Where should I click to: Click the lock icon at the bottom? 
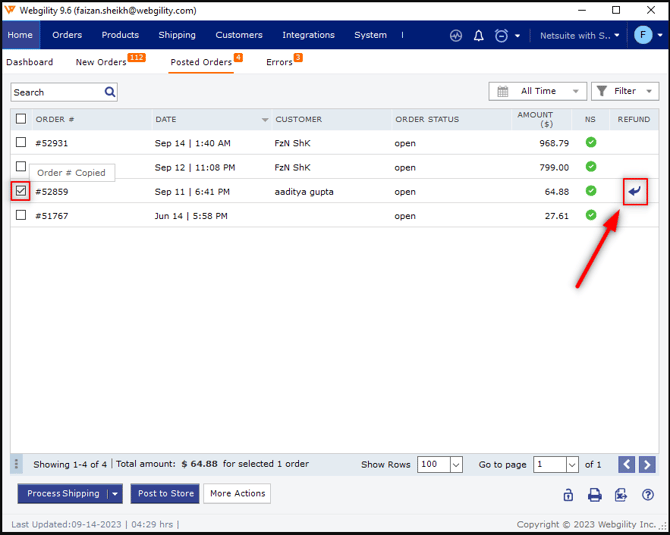point(568,494)
